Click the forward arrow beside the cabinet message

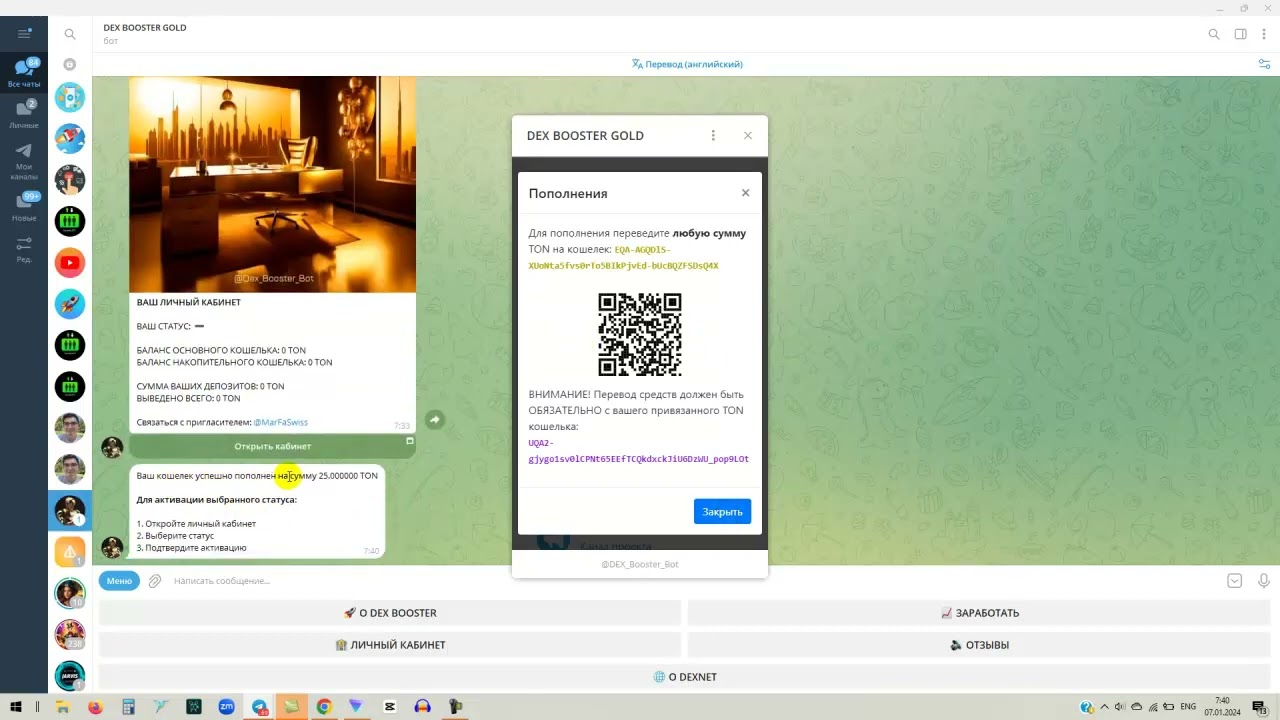[x=434, y=420]
